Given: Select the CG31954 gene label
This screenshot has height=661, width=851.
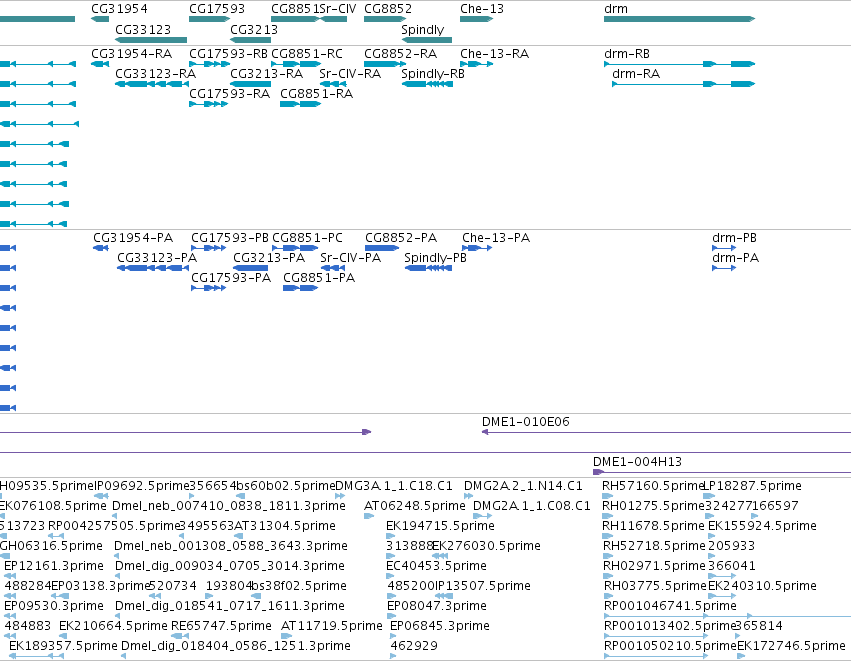Looking at the screenshot, I should pos(119,9).
